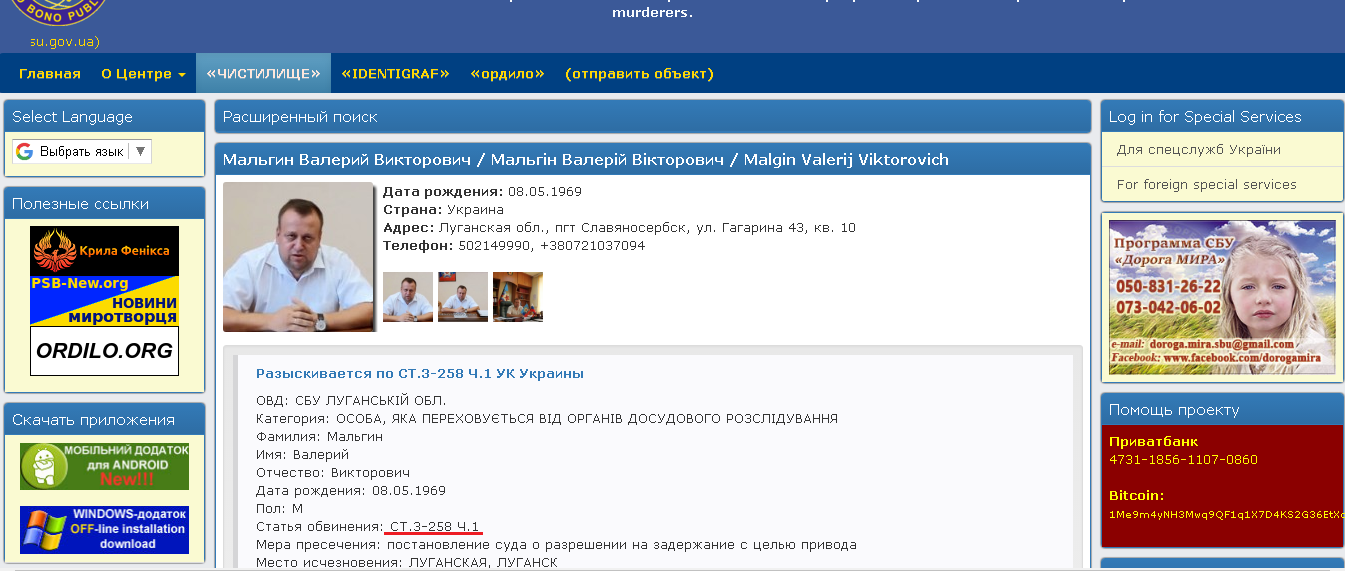The width and height of the screenshot is (1345, 571).
Task: Open the Главная menu item
Action: pos(50,74)
